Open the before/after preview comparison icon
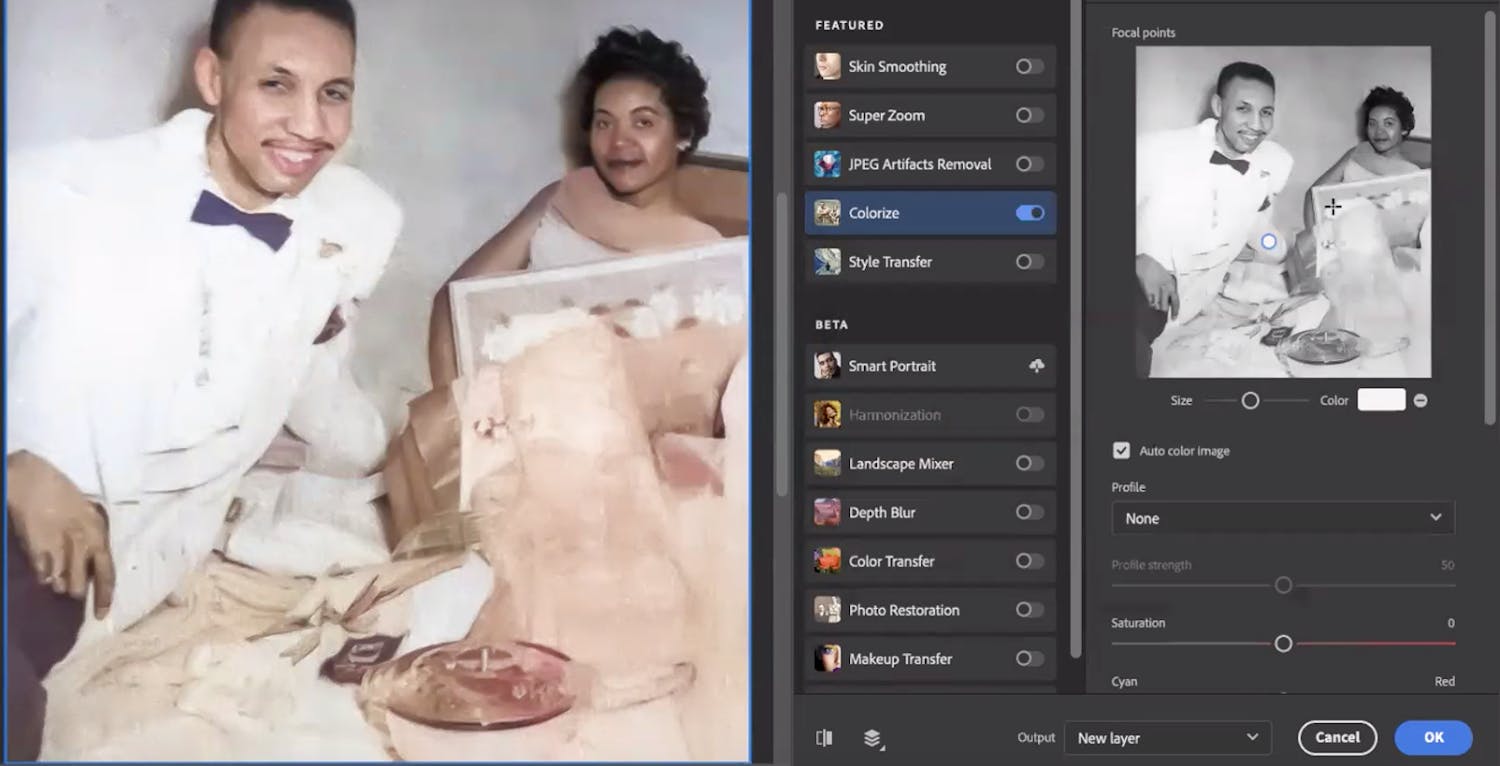The height and width of the screenshot is (766, 1500). coord(823,738)
